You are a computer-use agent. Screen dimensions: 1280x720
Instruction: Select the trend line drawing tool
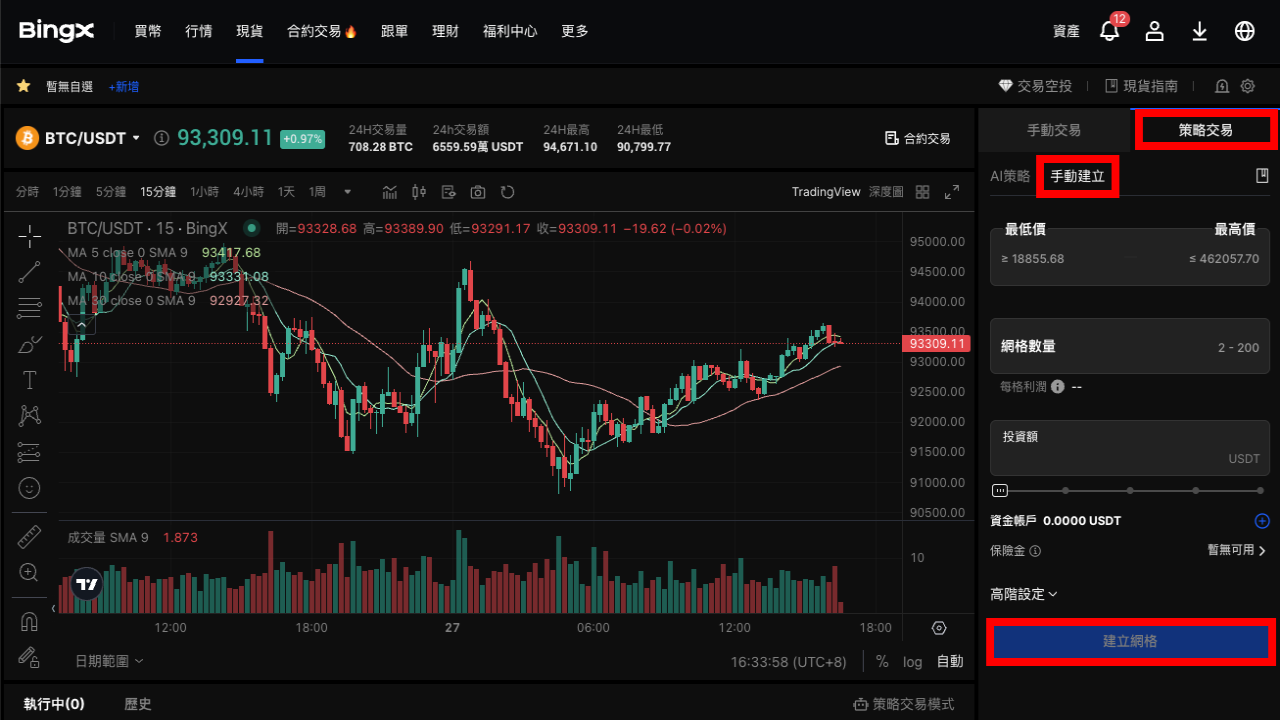(x=29, y=271)
